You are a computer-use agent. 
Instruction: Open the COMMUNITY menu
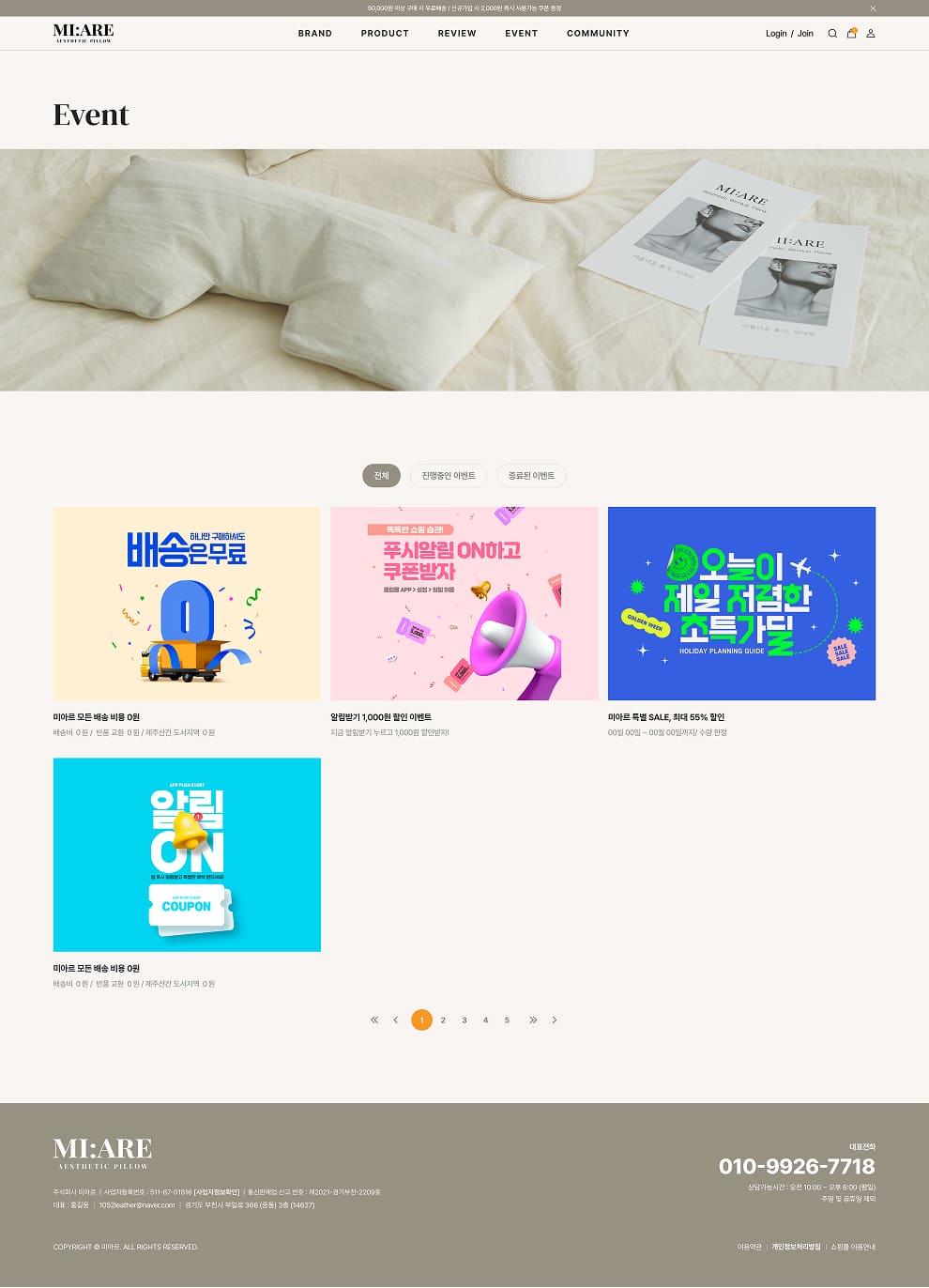(598, 34)
